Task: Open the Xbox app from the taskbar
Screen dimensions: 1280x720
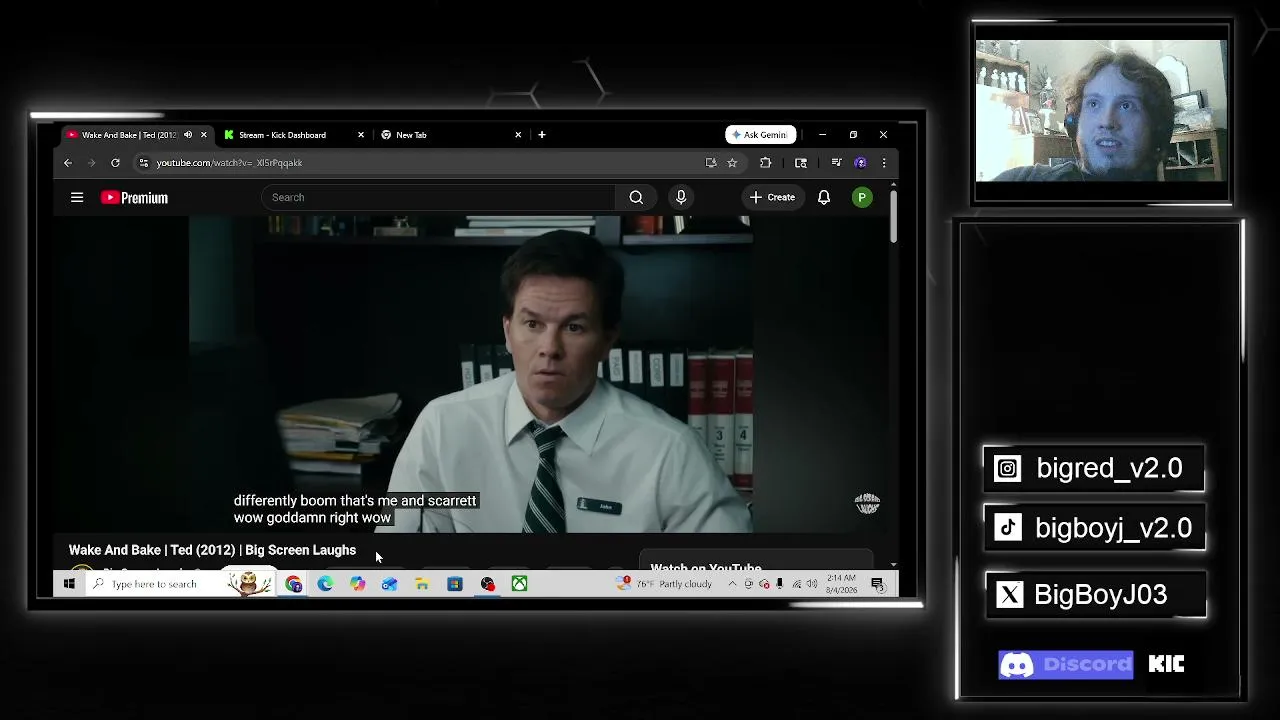Action: click(x=519, y=584)
